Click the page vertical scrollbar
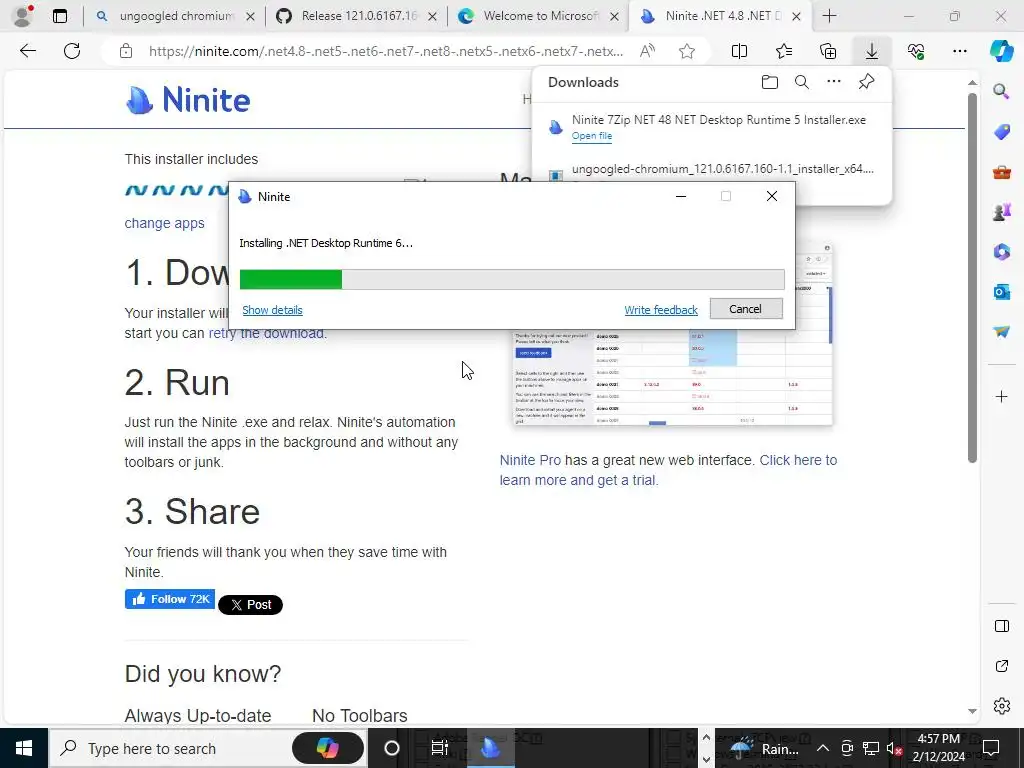Viewport: 1024px width, 768px height. tap(972, 278)
